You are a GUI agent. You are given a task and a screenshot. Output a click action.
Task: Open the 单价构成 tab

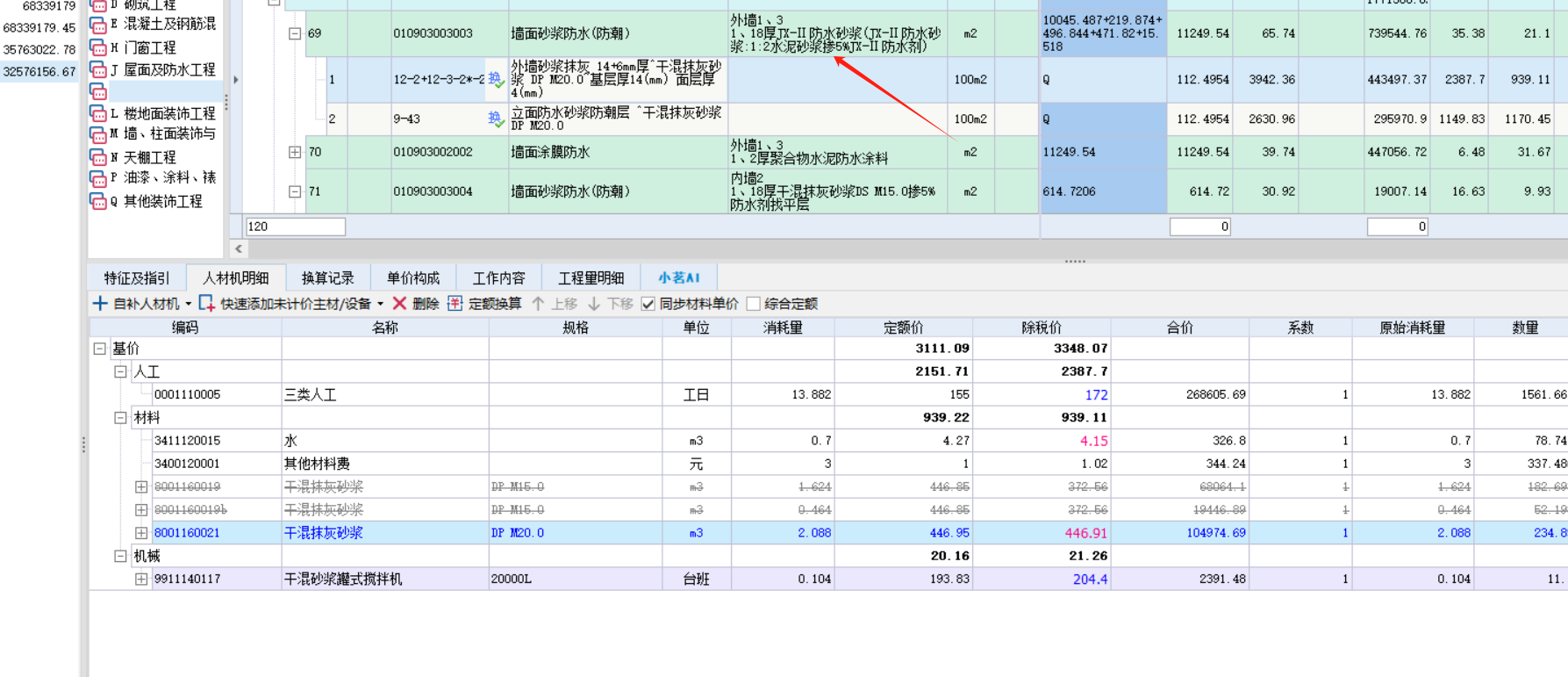(x=412, y=278)
